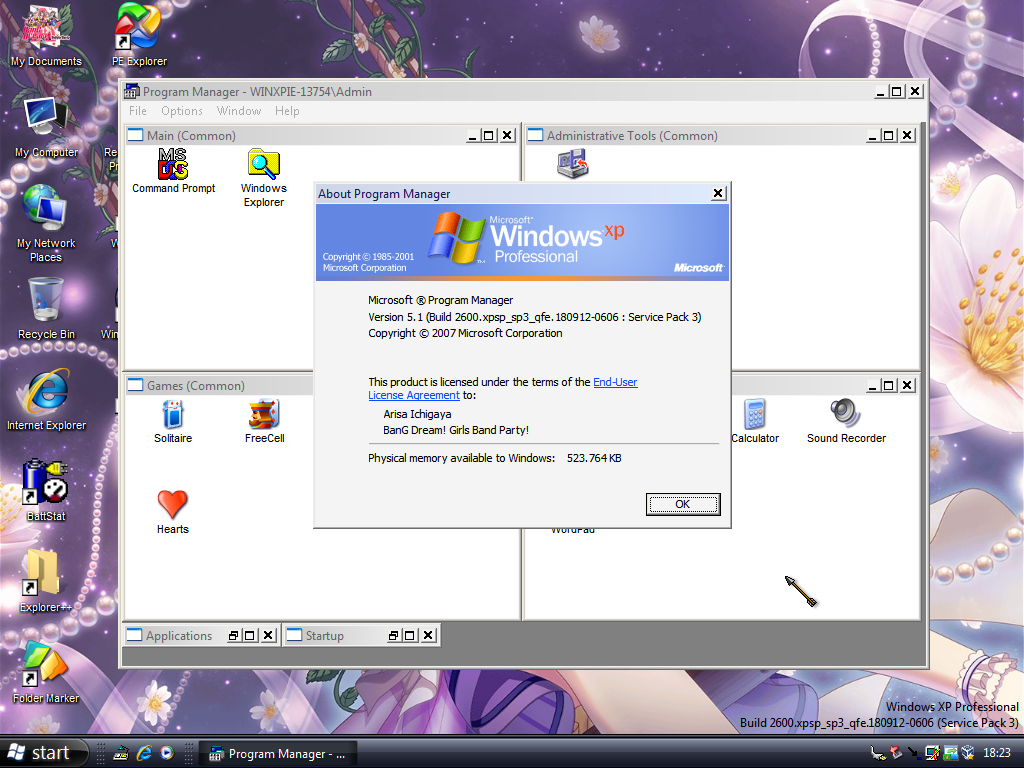Viewport: 1024px width, 768px height.
Task: Launch Windows Media Player from quick launch
Action: (x=167, y=753)
